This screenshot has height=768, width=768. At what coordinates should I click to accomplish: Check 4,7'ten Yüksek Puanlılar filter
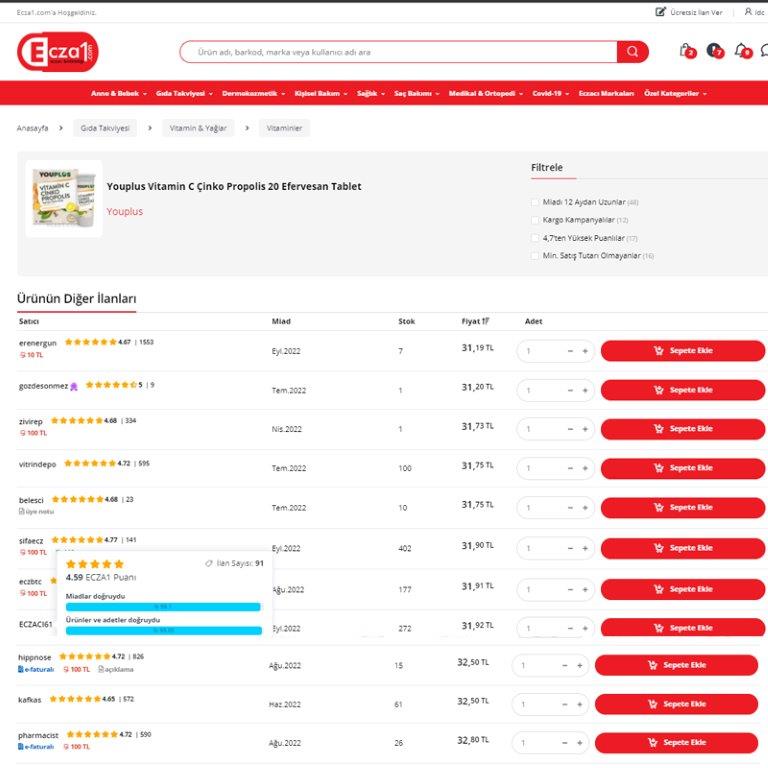click(535, 238)
